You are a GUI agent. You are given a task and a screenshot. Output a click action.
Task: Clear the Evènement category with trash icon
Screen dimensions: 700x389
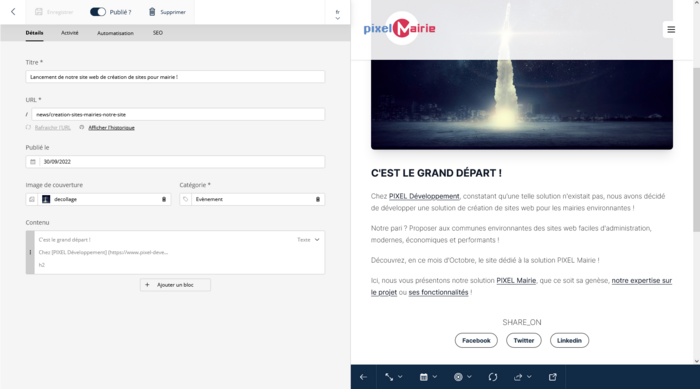[x=318, y=199]
